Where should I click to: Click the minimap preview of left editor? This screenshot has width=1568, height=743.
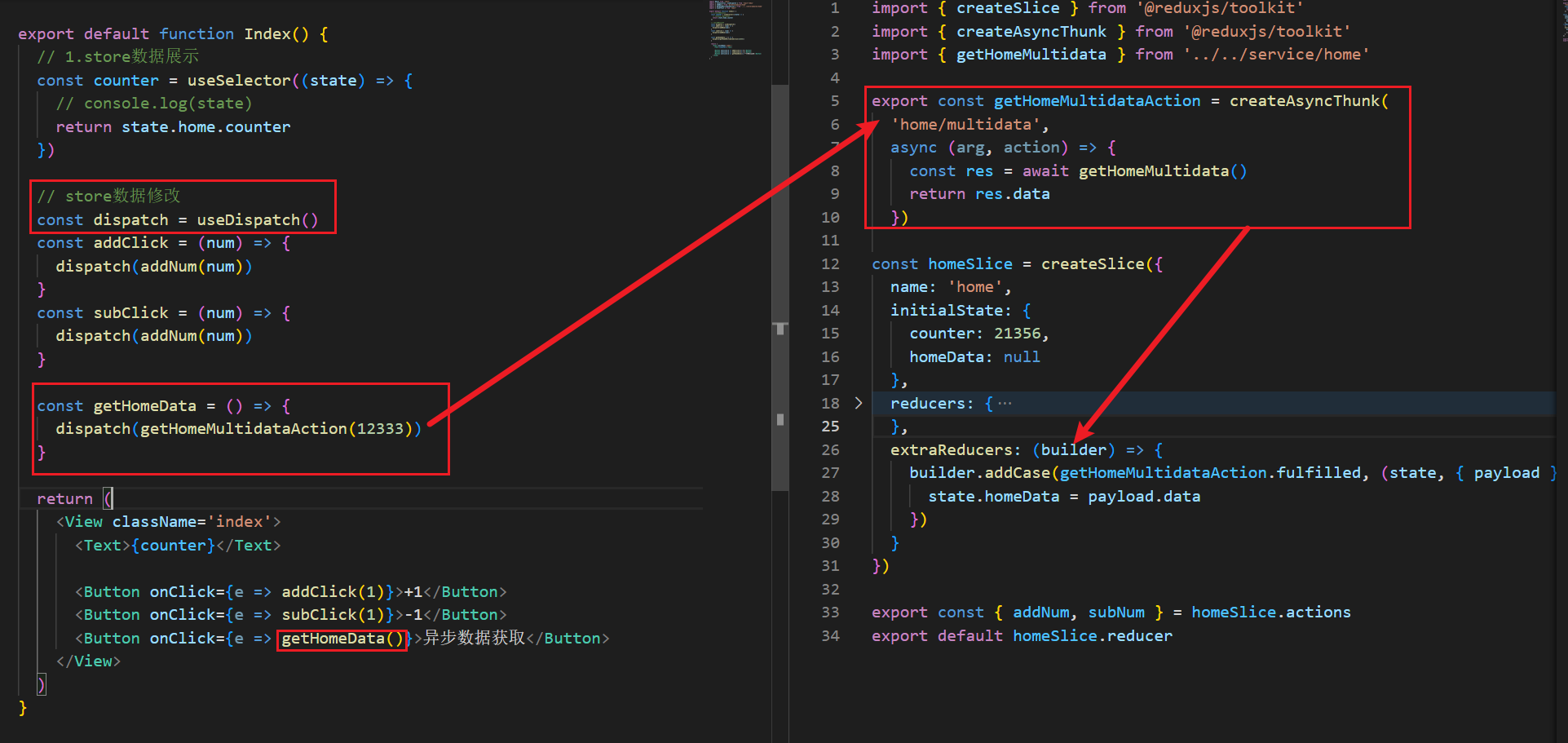(x=735, y=29)
